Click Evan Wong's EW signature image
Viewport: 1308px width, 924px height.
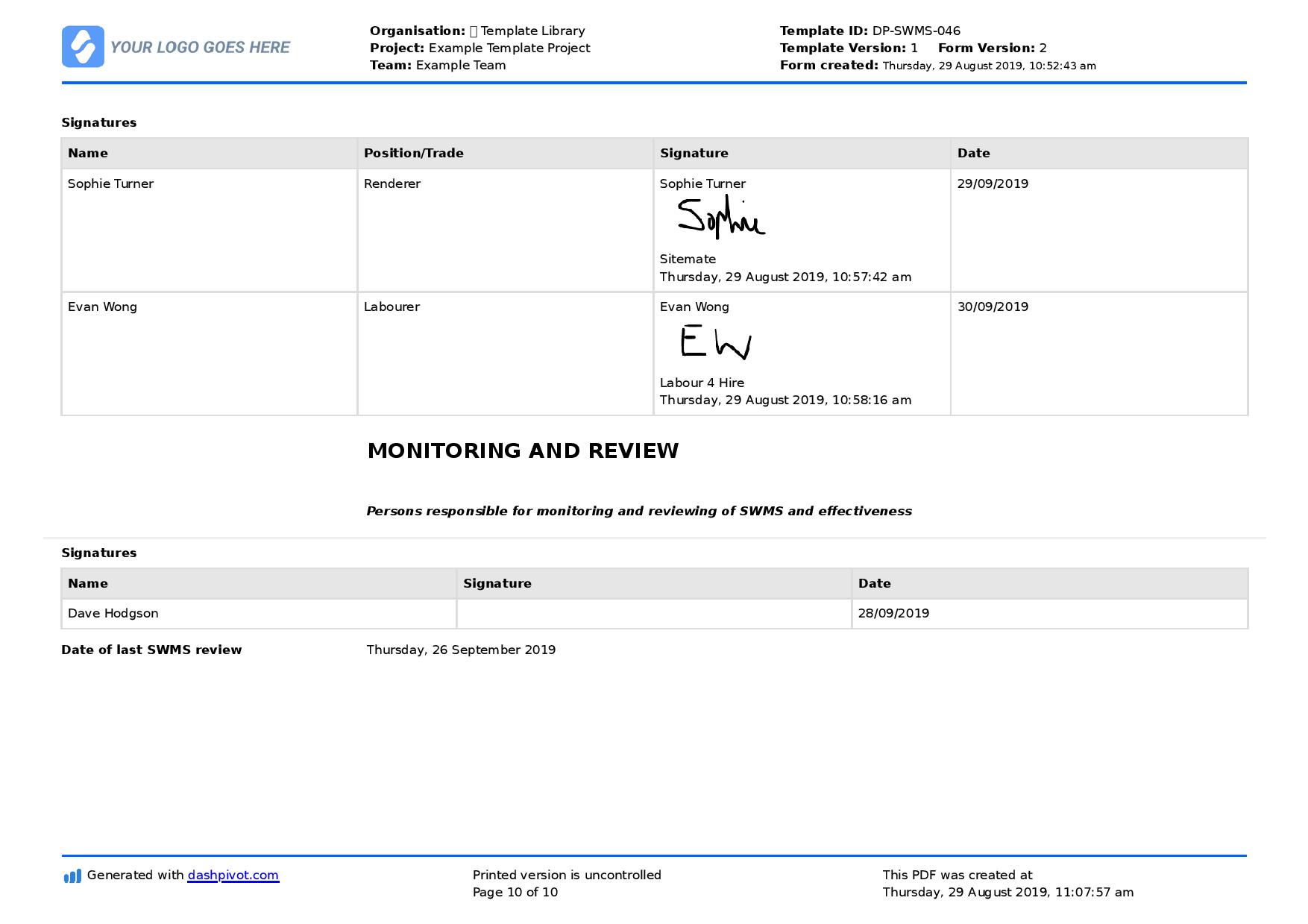(x=715, y=342)
